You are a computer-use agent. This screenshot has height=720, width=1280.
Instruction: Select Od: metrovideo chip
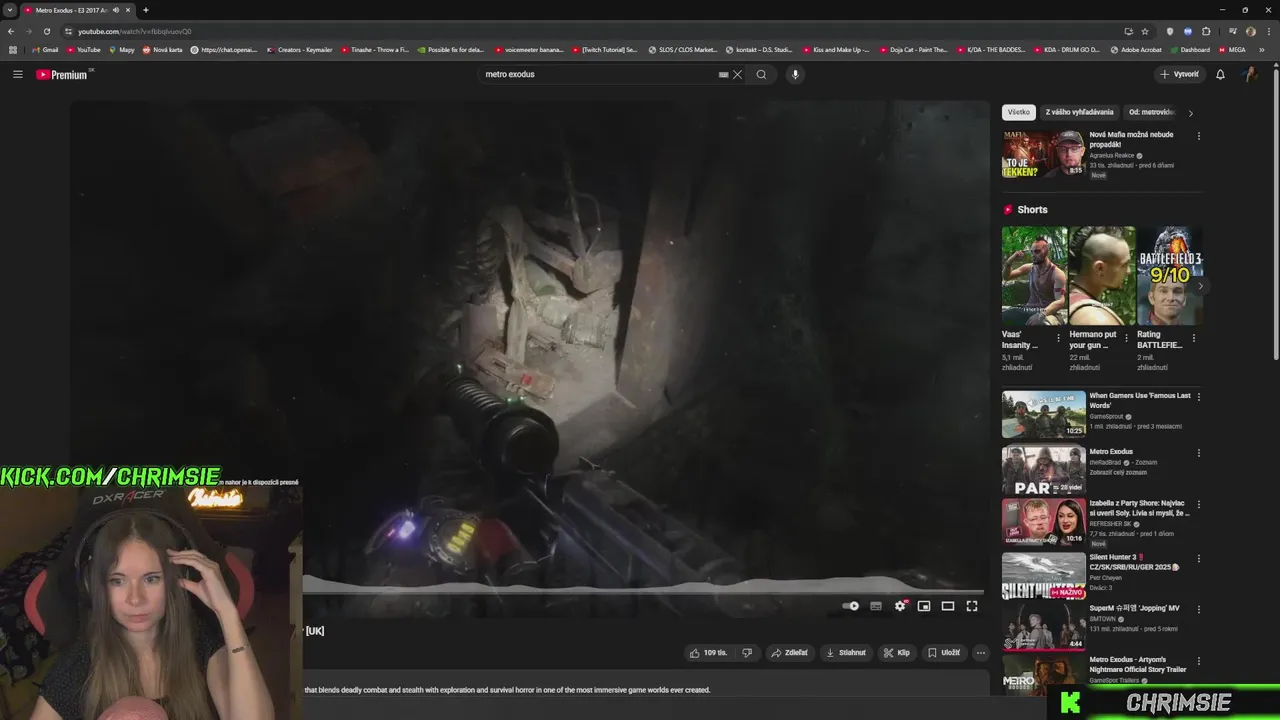(1150, 112)
